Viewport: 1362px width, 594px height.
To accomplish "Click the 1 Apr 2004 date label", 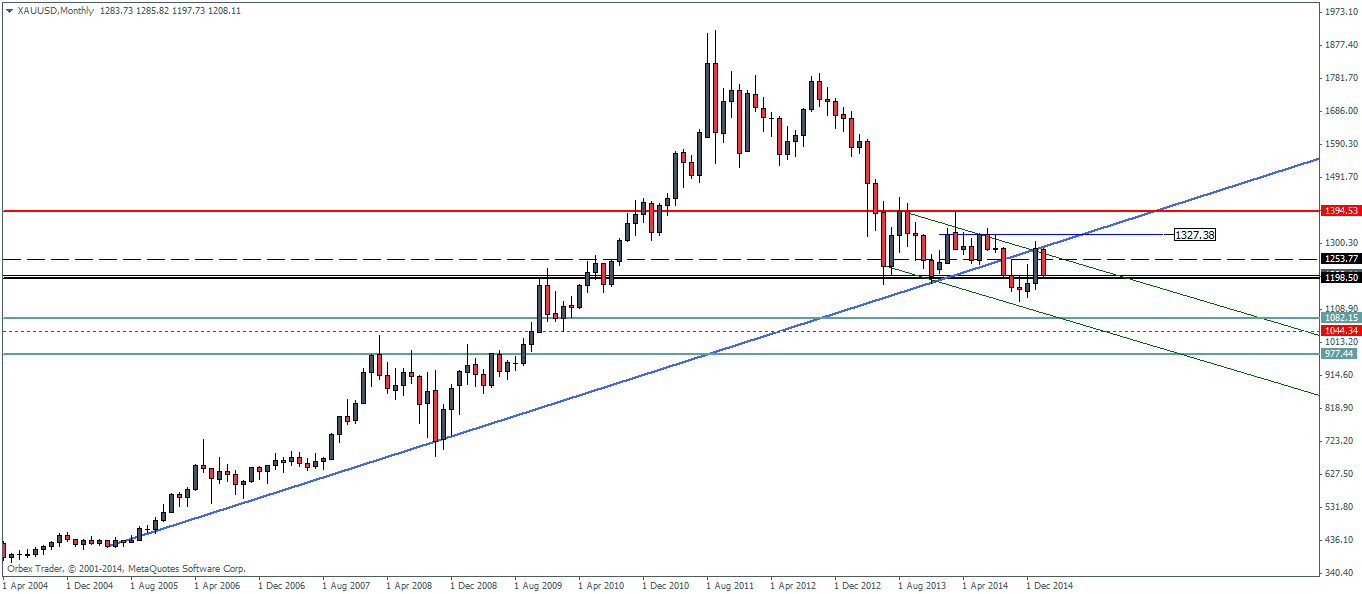I will point(26,585).
